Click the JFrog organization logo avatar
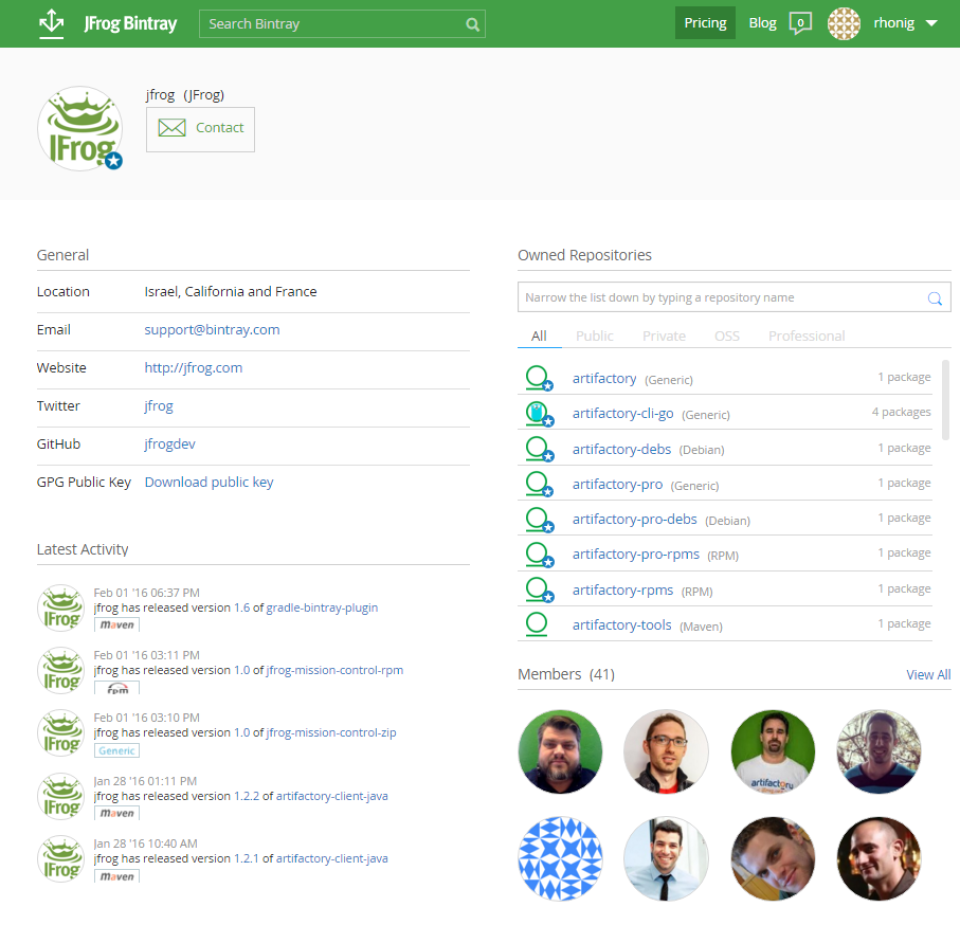Viewport: 960px width, 925px height. (80, 129)
